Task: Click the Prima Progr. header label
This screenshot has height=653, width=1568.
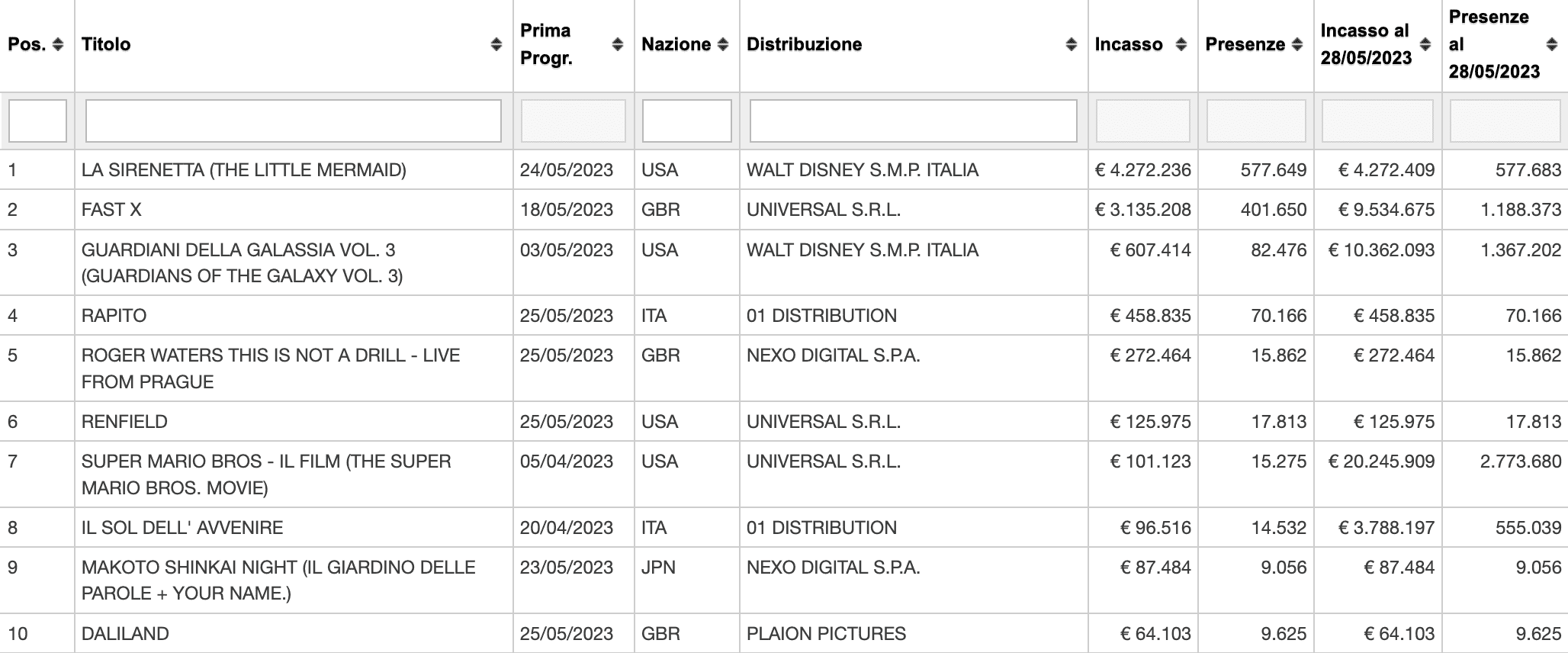Action: [546, 44]
